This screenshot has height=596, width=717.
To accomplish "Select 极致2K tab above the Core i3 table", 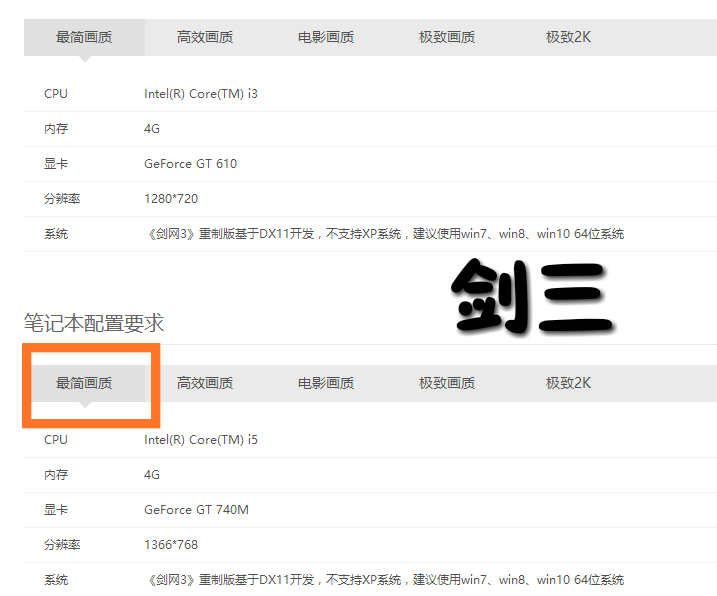I will 568,37.
